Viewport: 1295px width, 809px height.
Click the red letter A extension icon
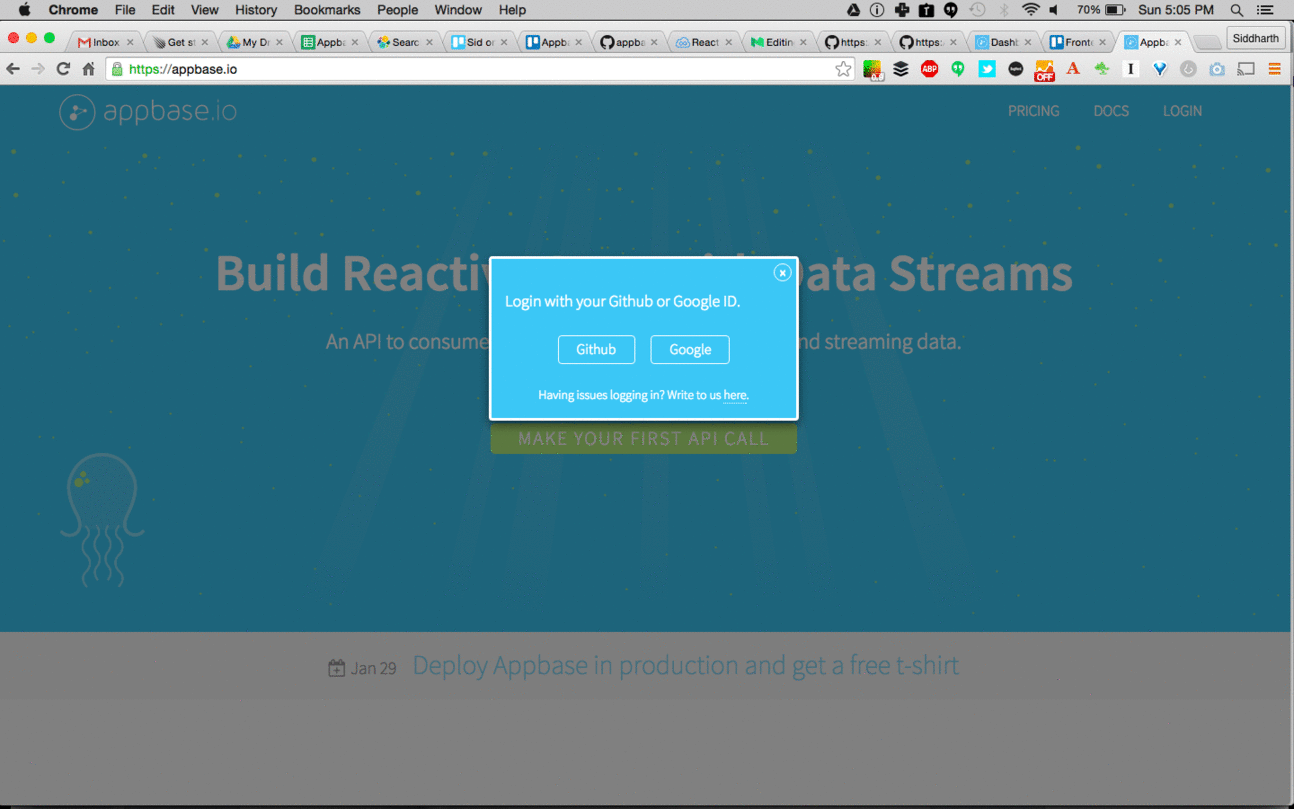click(x=1073, y=69)
